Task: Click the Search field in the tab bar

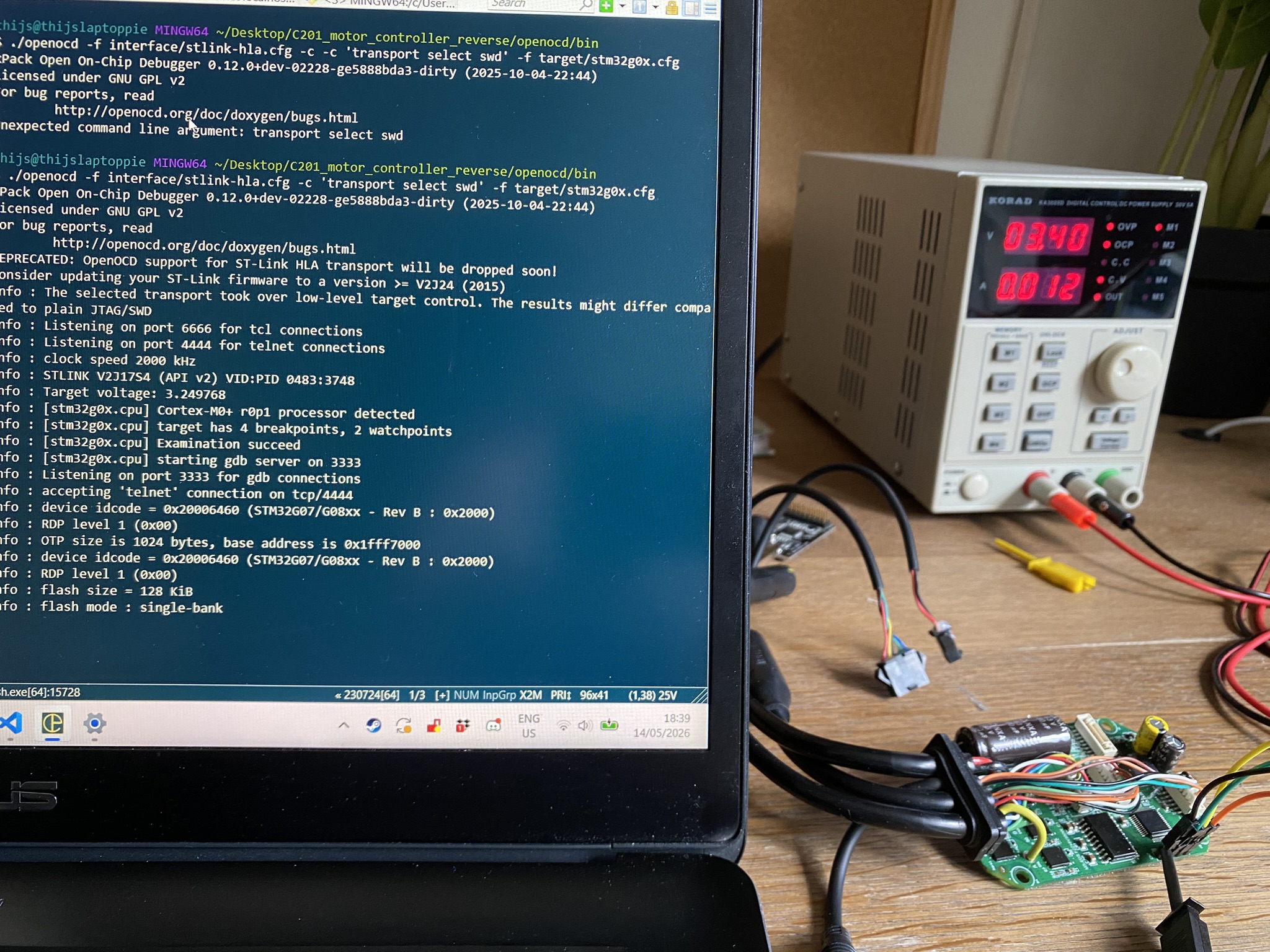Action: point(541,4)
